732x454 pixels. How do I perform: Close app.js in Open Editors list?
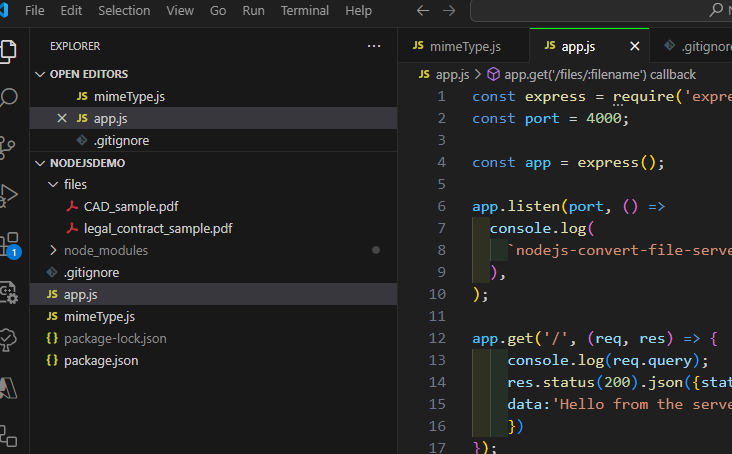(62, 118)
